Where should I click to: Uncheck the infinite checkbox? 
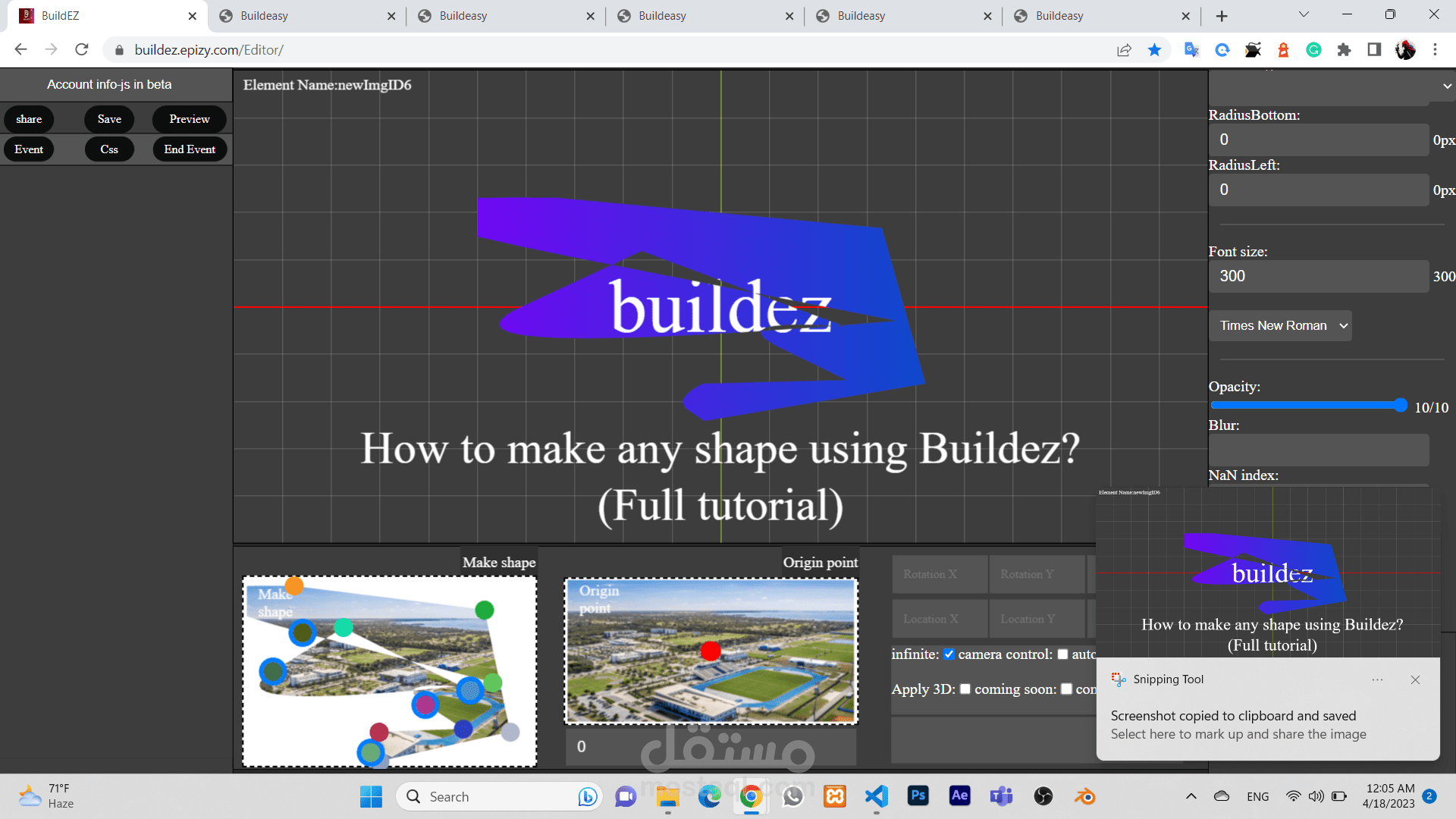(949, 654)
